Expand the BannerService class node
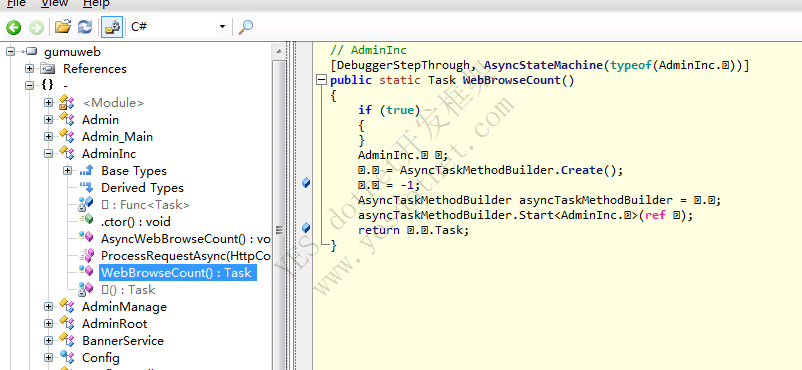Screen dimensions: 802x370 coord(49,340)
